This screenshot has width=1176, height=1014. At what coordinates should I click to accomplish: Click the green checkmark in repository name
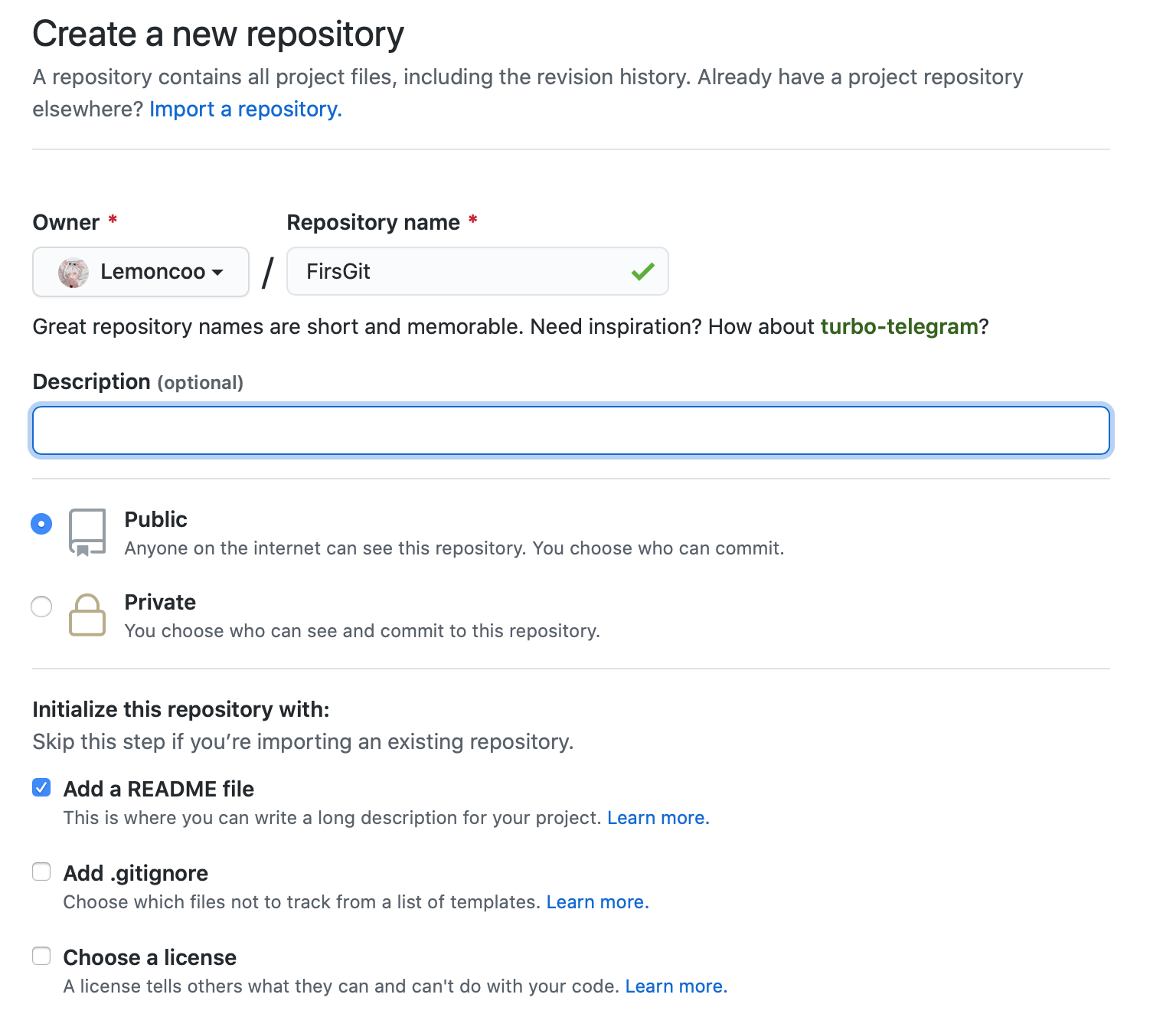pos(642,271)
